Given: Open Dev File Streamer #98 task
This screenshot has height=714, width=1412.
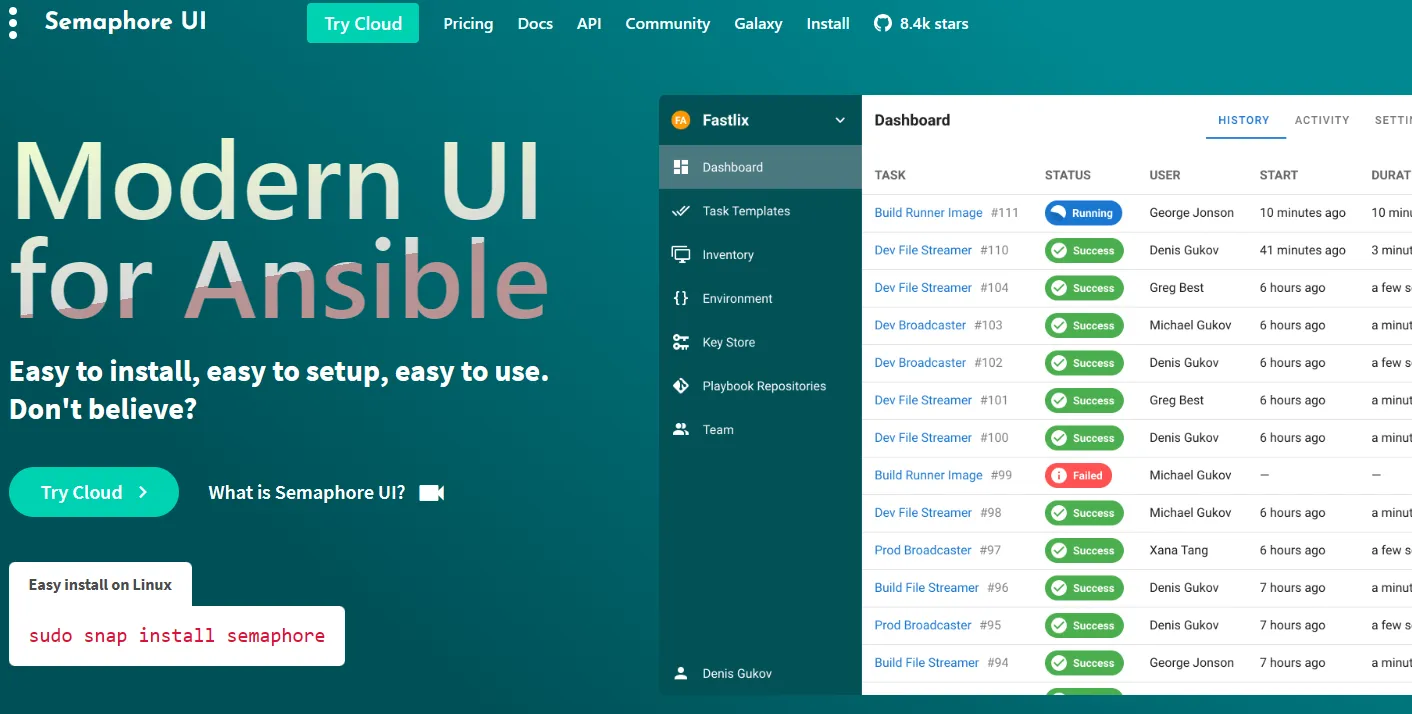Looking at the screenshot, I should point(923,513).
